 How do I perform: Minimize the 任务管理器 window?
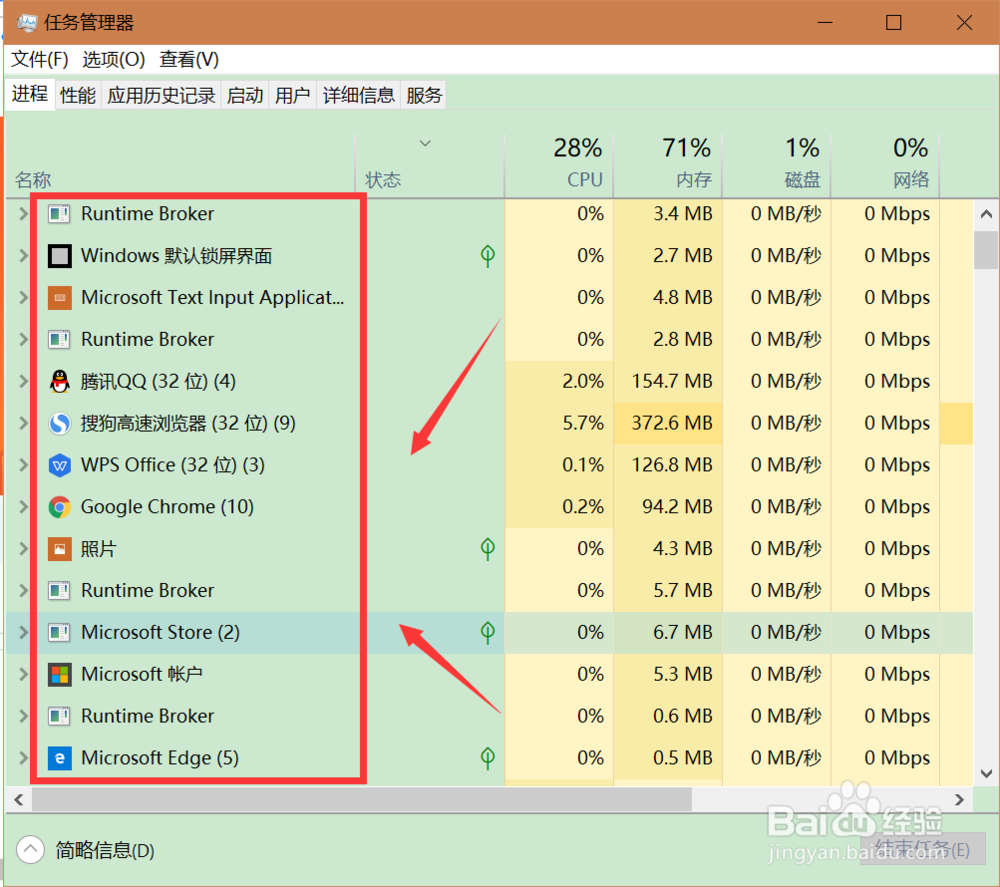click(825, 23)
